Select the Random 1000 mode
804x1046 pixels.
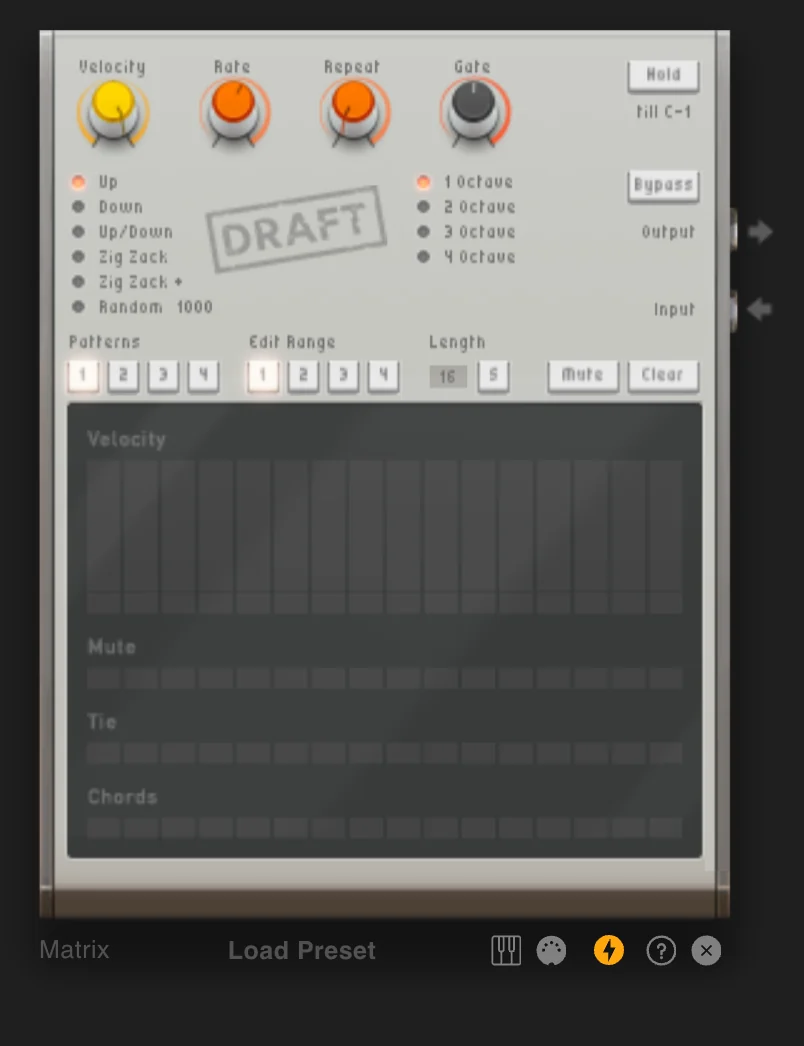[78, 307]
